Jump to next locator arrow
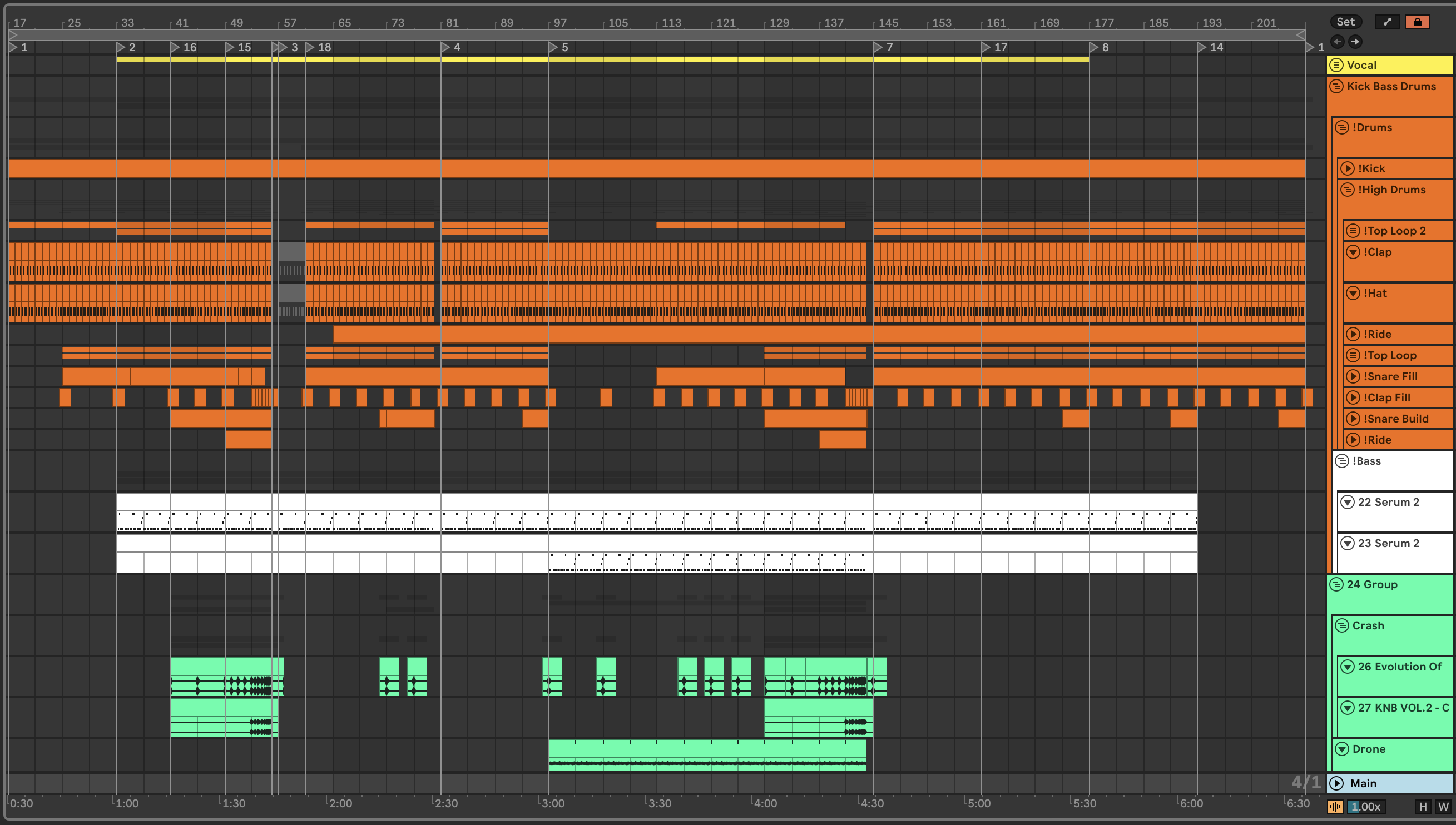The width and height of the screenshot is (1456, 825). coord(1355,41)
